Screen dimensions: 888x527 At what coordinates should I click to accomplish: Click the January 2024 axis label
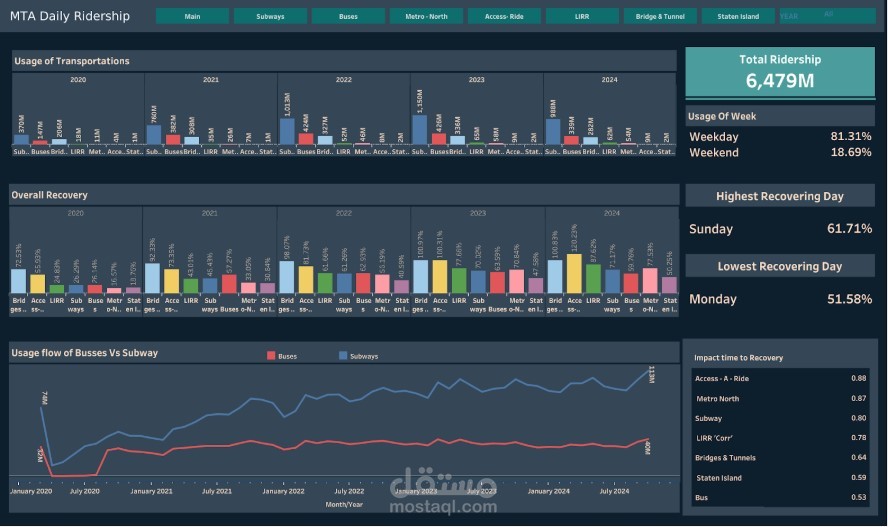(548, 491)
